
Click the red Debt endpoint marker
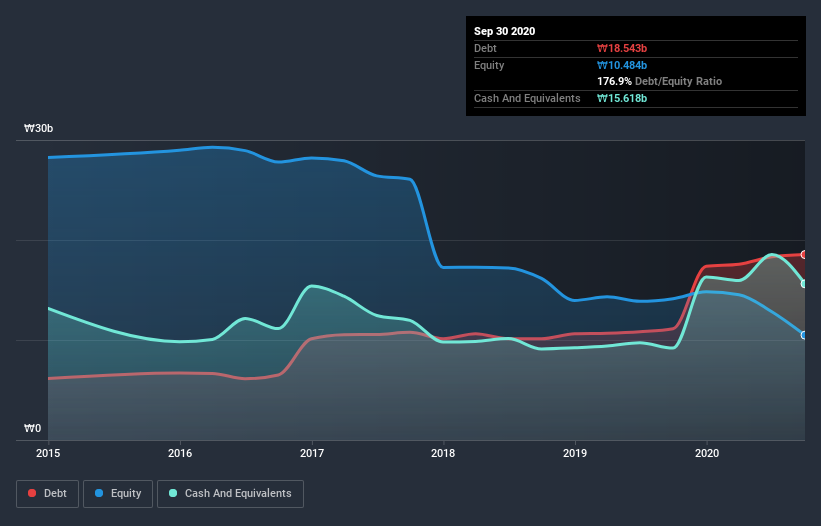coord(804,254)
